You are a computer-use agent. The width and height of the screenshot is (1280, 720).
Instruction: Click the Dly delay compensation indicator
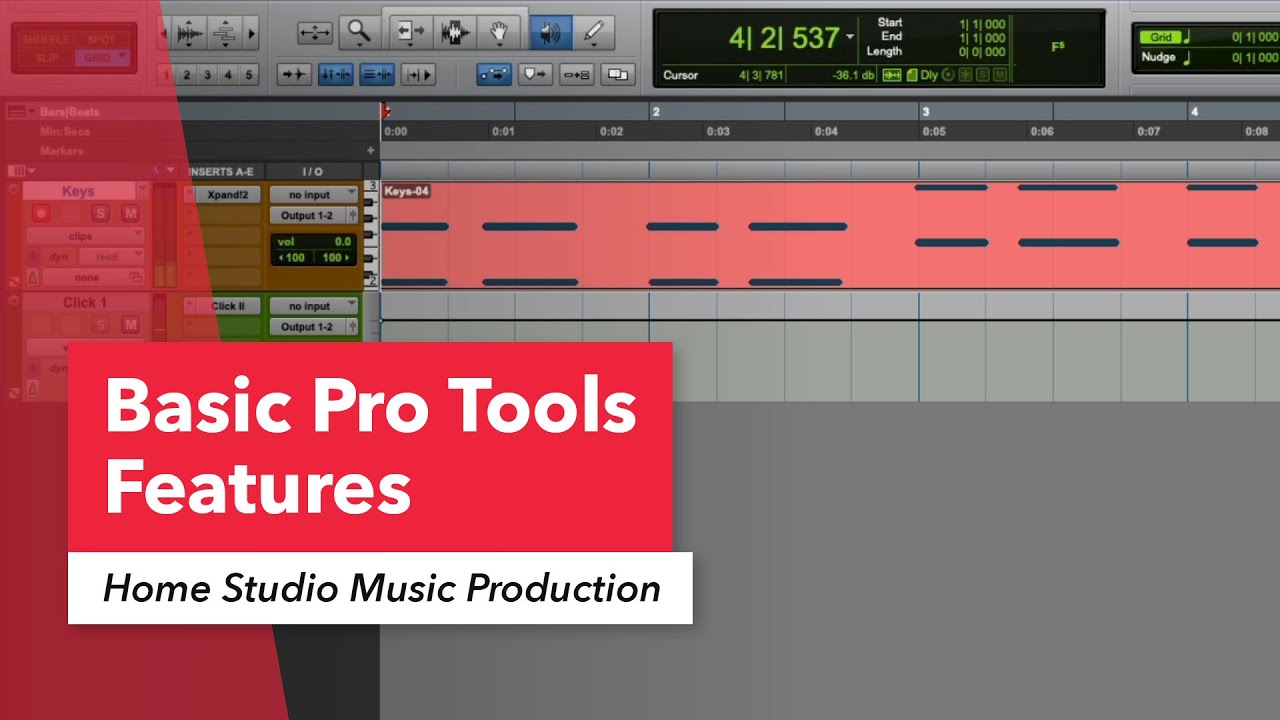(x=930, y=75)
